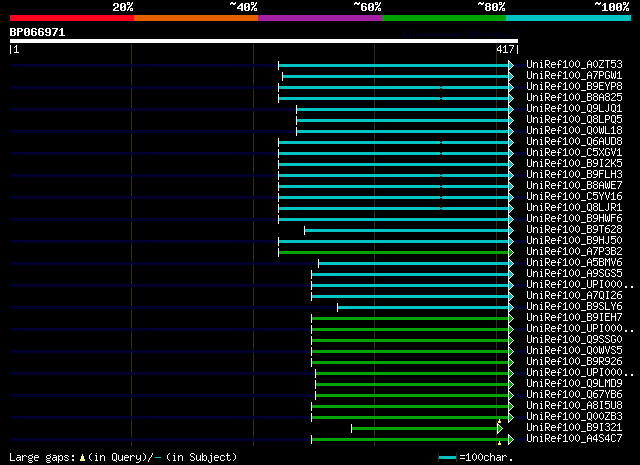Open hit UniRef100_A5BMV6
The image size is (640, 465).
[574, 263]
